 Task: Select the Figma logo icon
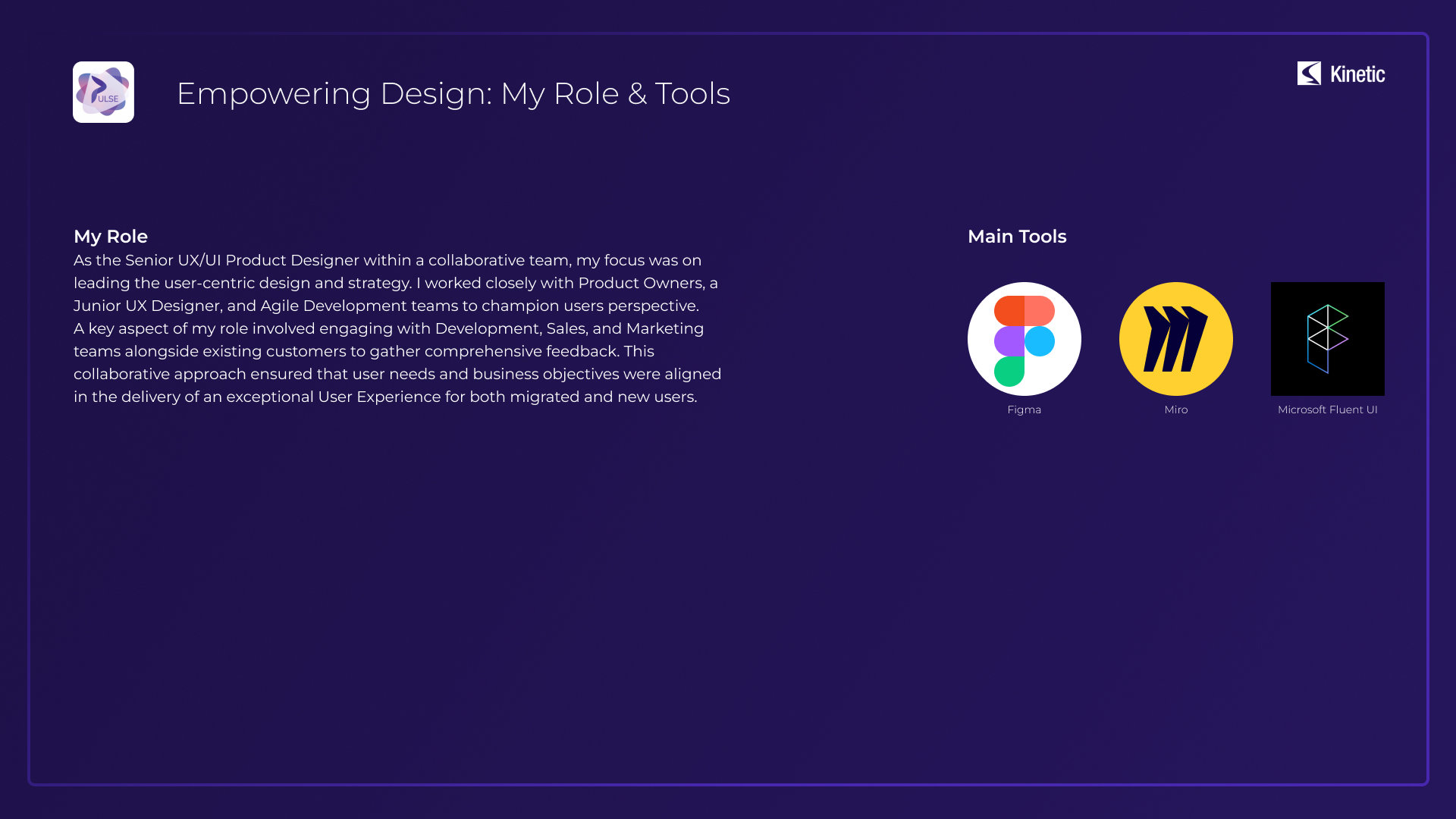tap(1024, 338)
